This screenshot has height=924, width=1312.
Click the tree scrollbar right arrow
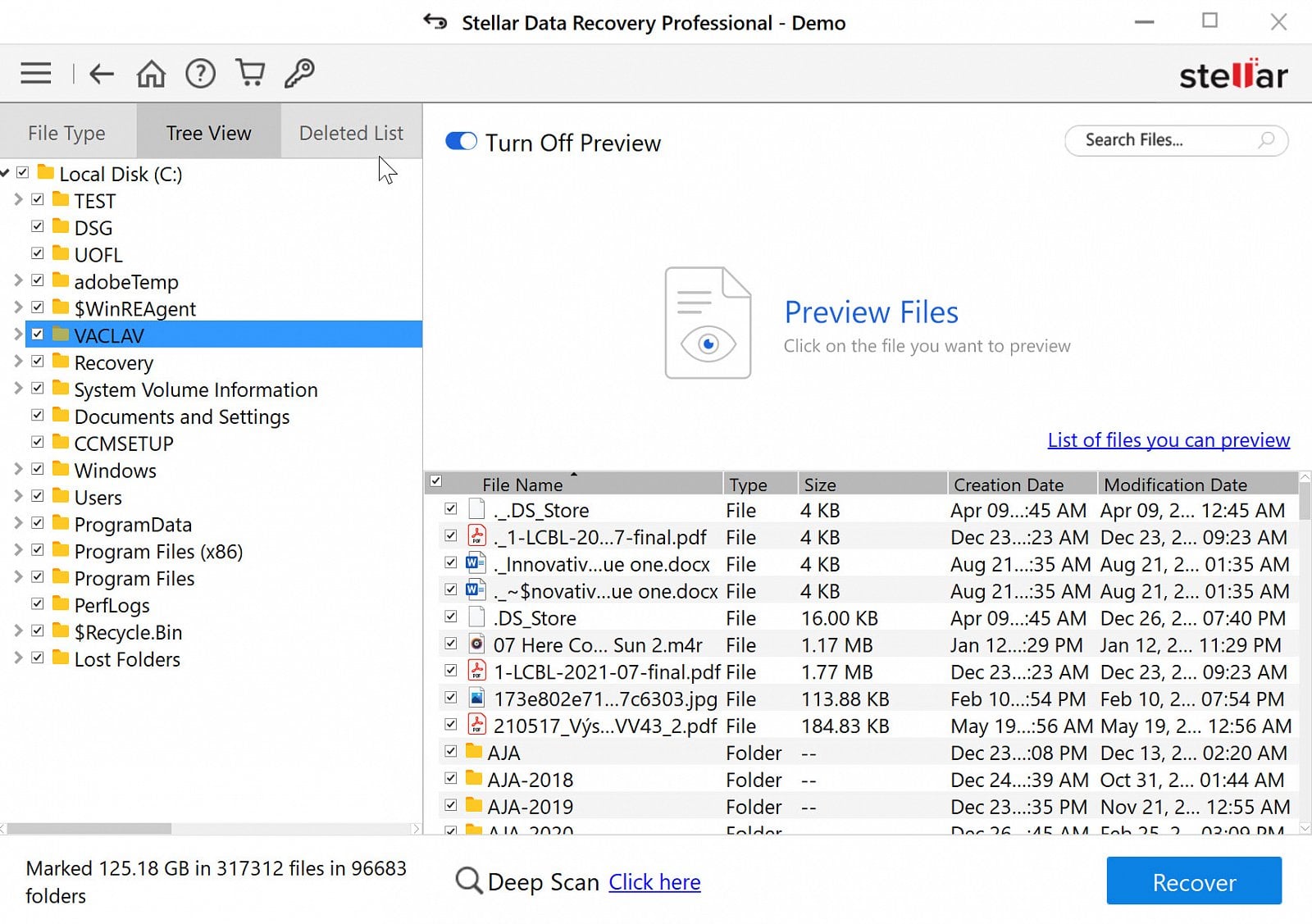pyautogui.click(x=416, y=829)
